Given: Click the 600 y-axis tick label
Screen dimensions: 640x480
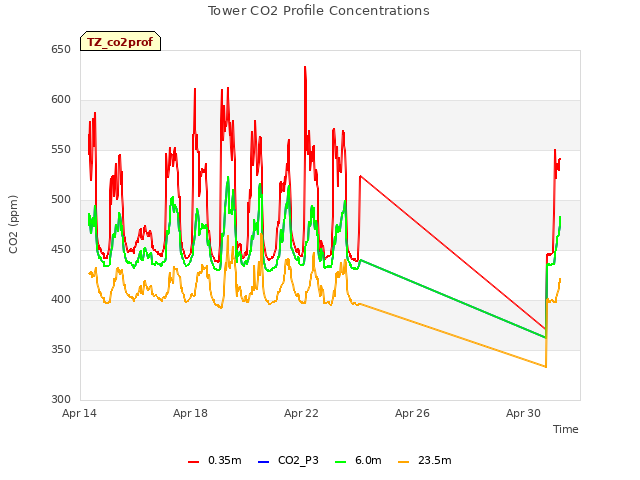Looking at the screenshot, I should click(x=61, y=100).
